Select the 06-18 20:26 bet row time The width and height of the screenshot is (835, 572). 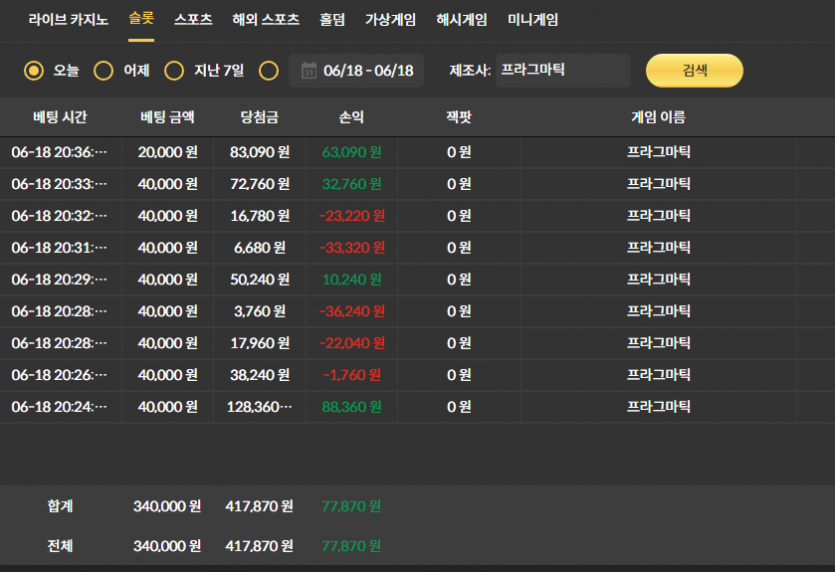(59, 375)
